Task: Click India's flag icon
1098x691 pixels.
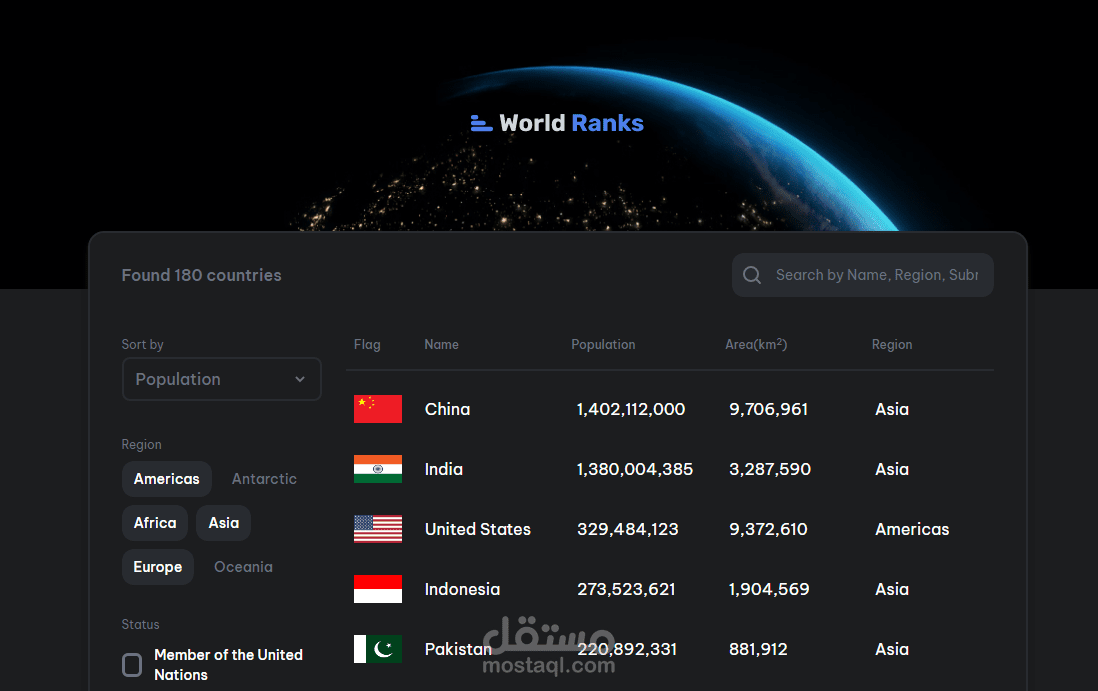Action: pos(377,468)
